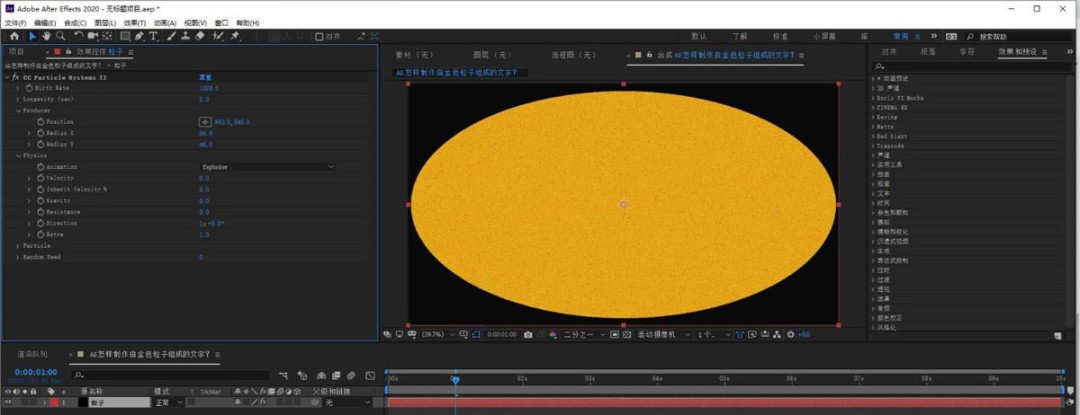This screenshot has width=1080, height=415.
Task: Select the Zoom magnifier tool
Action: tap(60, 36)
